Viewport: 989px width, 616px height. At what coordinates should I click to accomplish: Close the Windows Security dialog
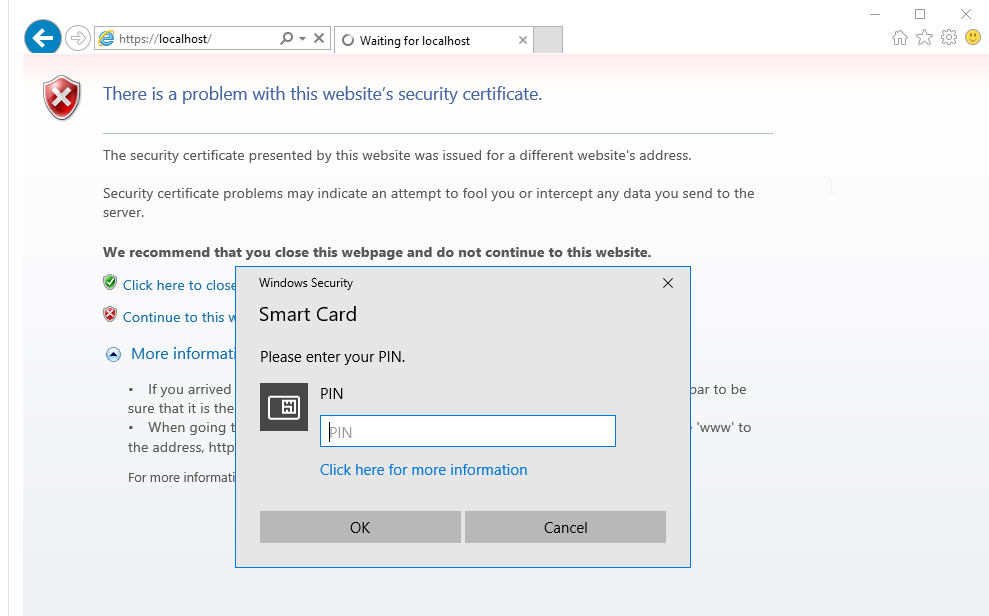coord(668,283)
